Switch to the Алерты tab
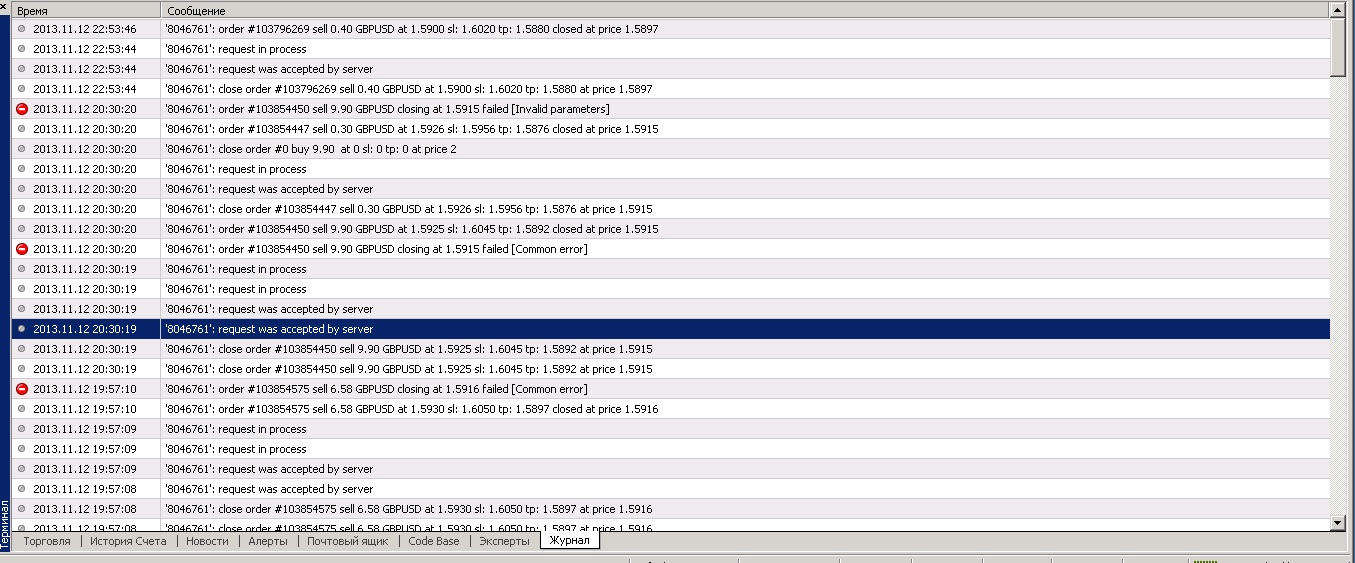The height and width of the screenshot is (563, 1355). click(x=268, y=541)
